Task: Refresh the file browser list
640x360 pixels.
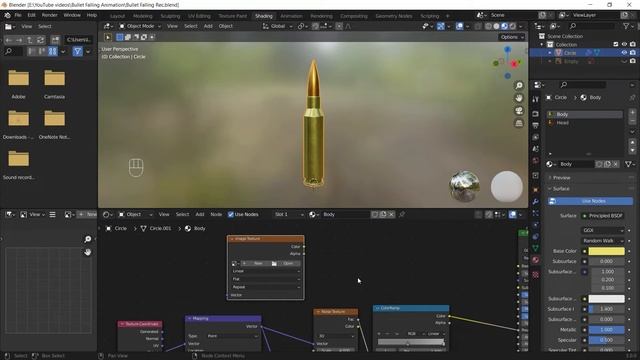Action: point(40,40)
